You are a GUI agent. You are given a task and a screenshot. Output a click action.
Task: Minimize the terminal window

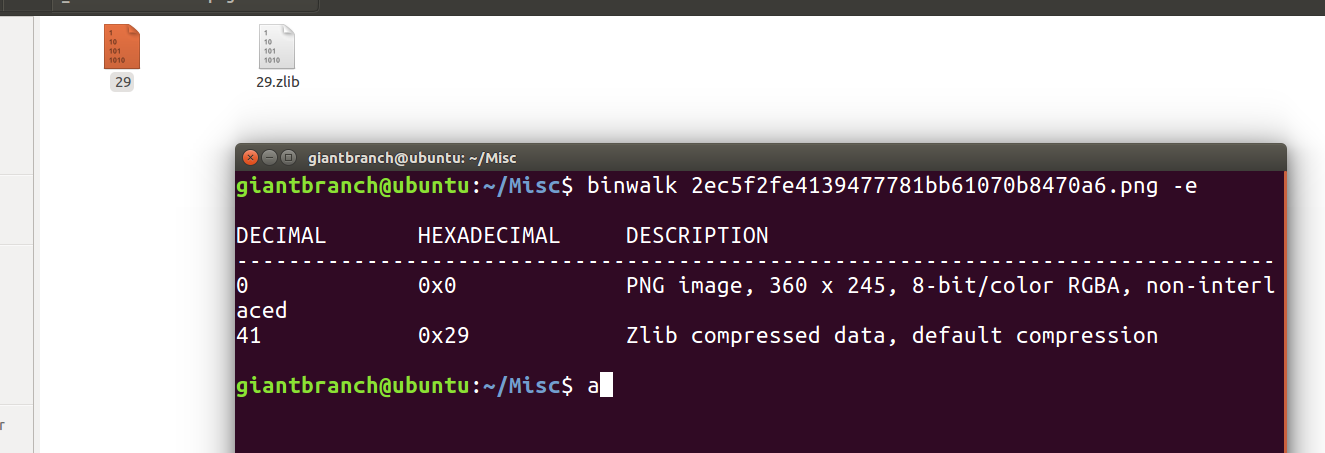(270, 157)
